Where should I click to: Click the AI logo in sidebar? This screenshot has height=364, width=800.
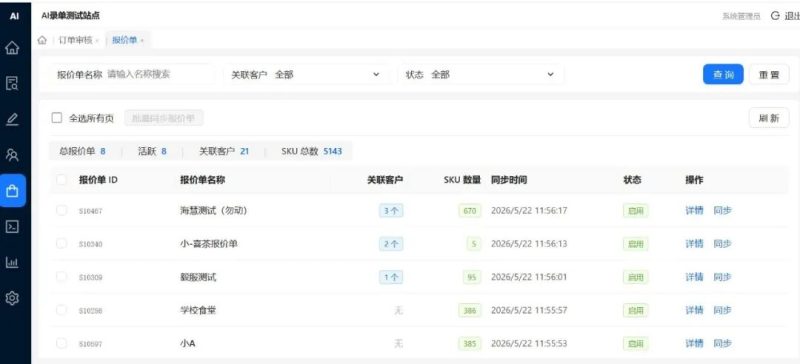coord(14,16)
